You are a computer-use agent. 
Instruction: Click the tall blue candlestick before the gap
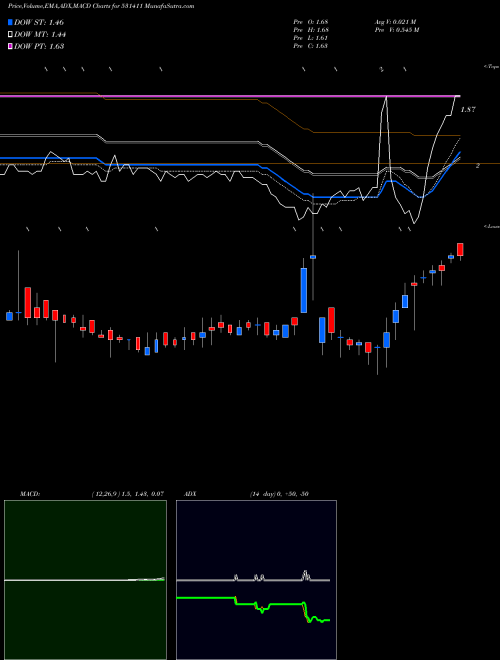pyautogui.click(x=303, y=290)
